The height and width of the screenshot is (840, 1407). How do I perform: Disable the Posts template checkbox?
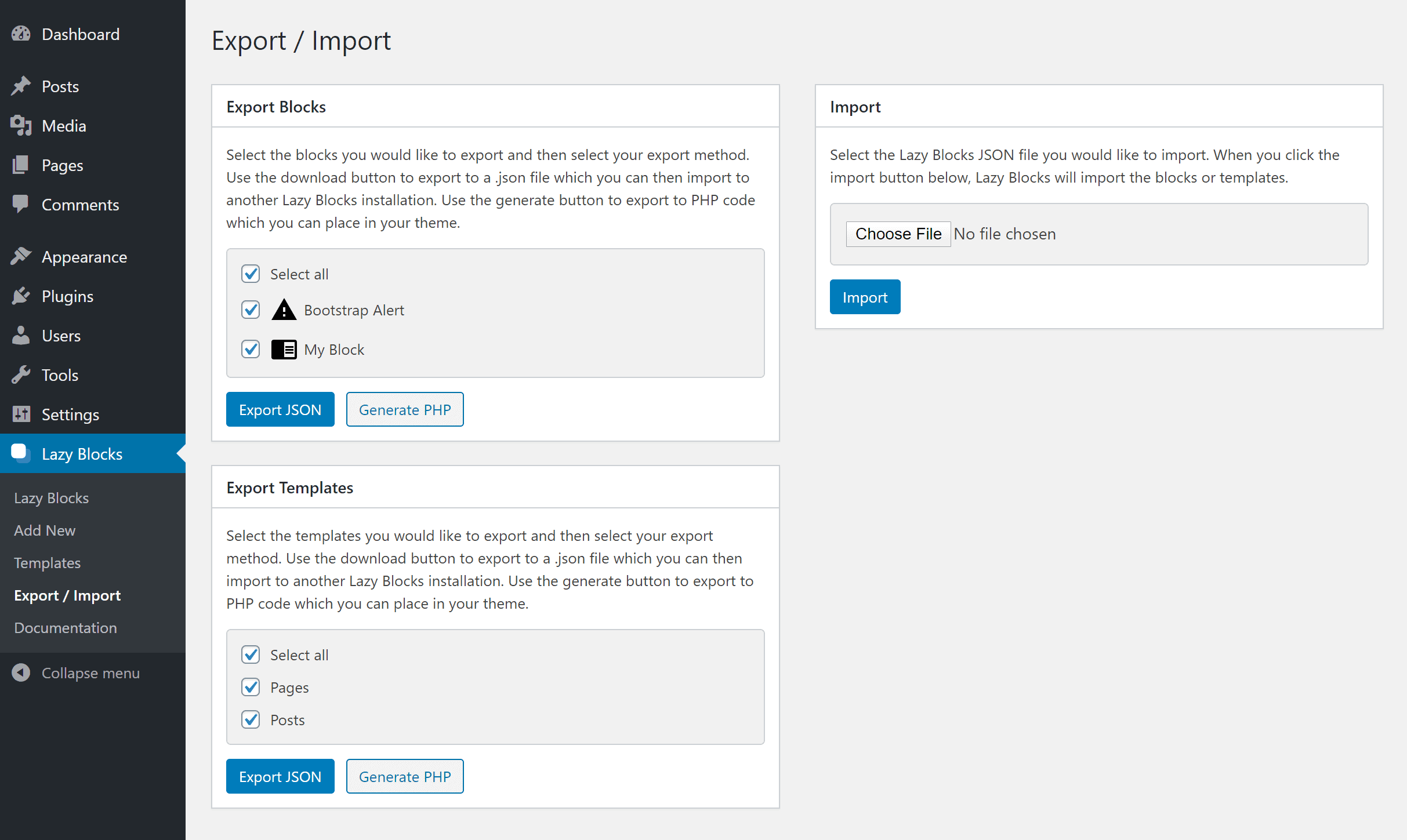point(250,719)
